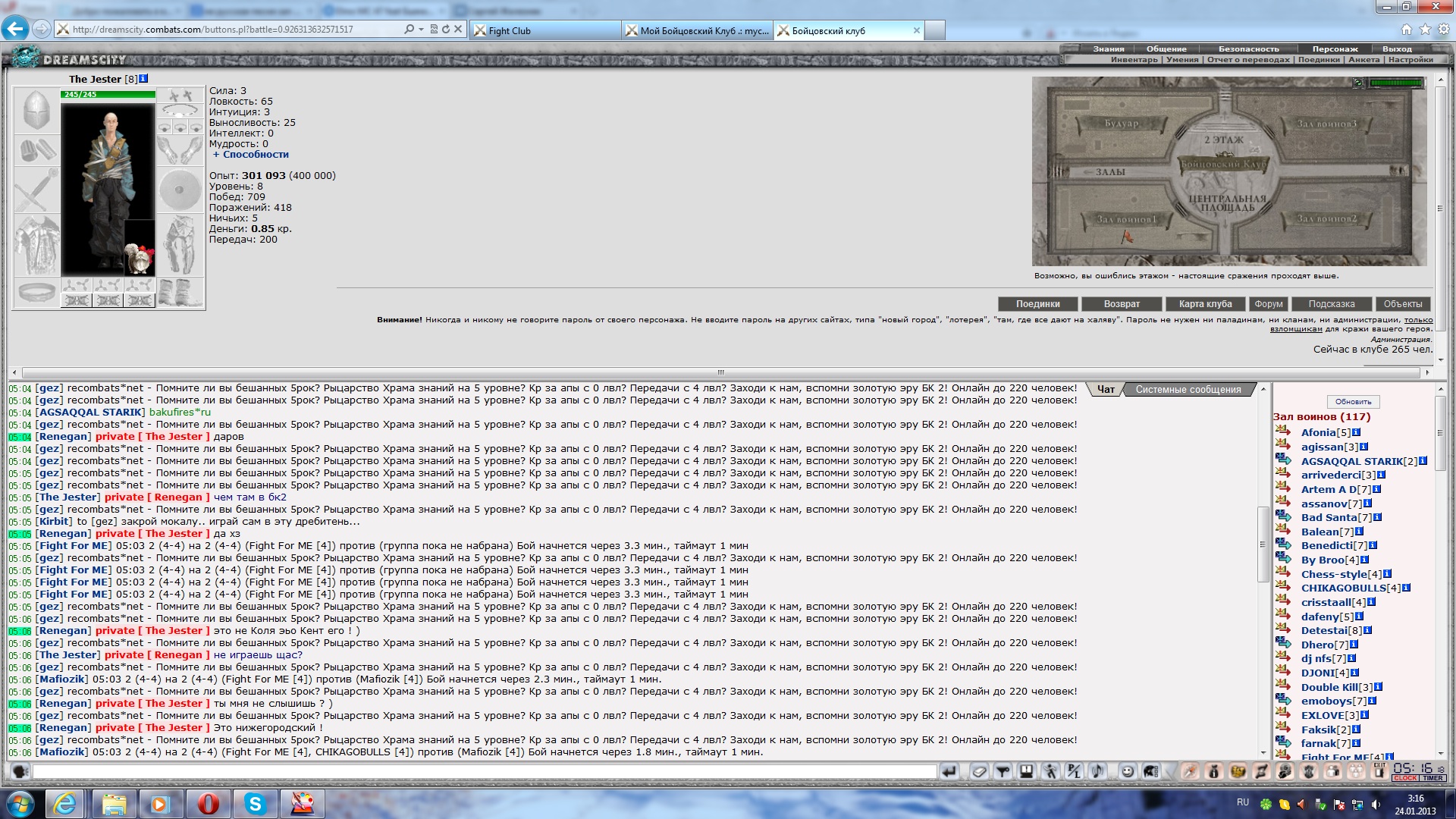Click the gold treasure pile icon

pyautogui.click(x=1238, y=771)
